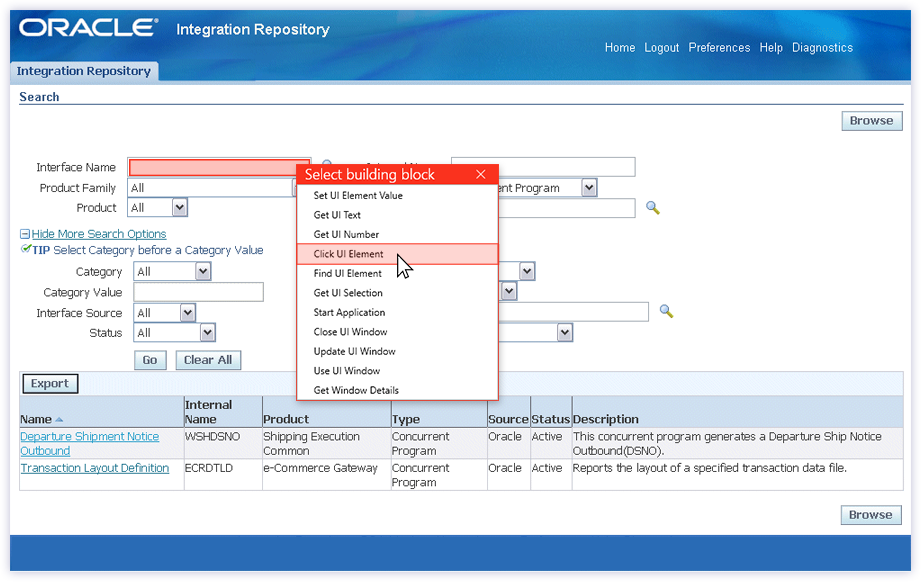Screen dimensions: 921x582
Task: Switch to the Integration Repository tab
Action: (84, 71)
